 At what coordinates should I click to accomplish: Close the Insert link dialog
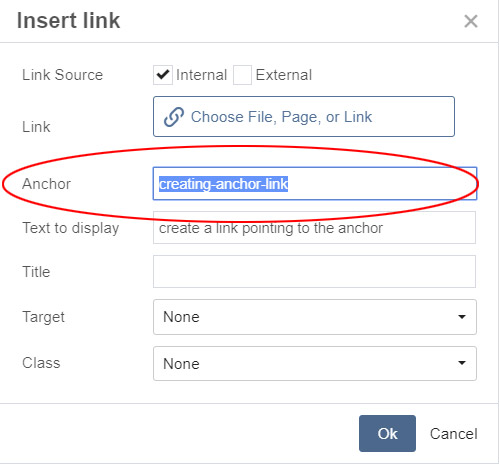471,21
